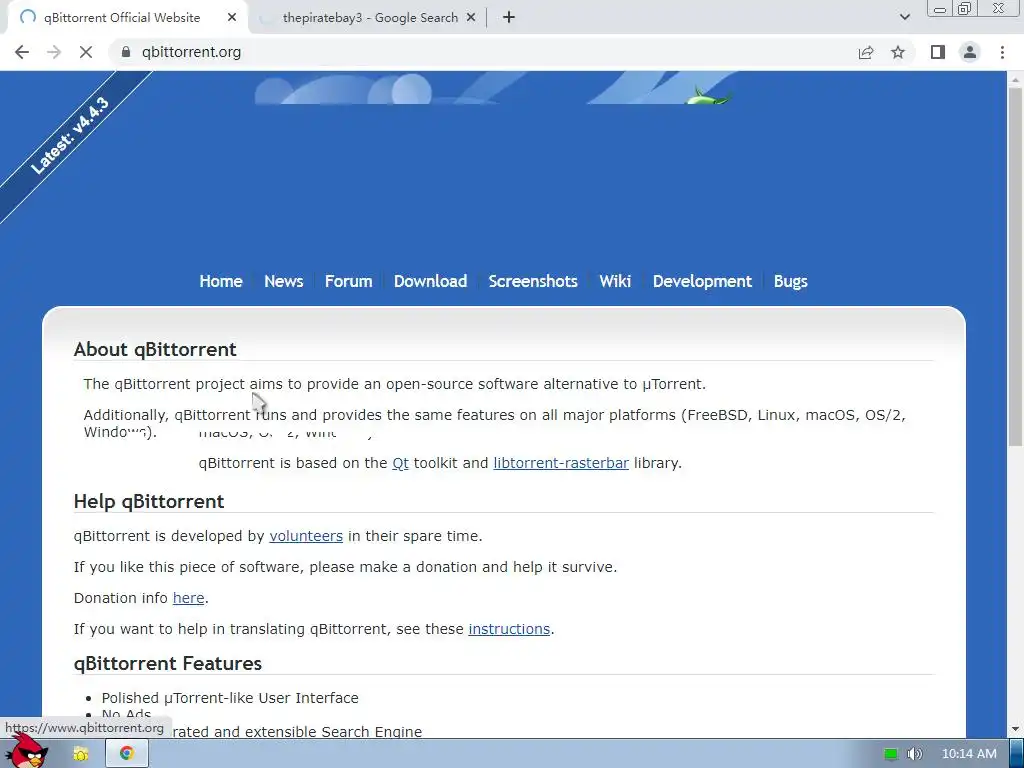The height and width of the screenshot is (768, 1024).
Task: Visit the Forum link
Action: click(x=348, y=281)
